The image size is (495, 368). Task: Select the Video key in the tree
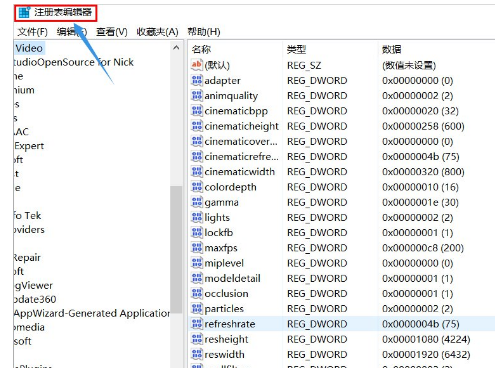point(29,48)
